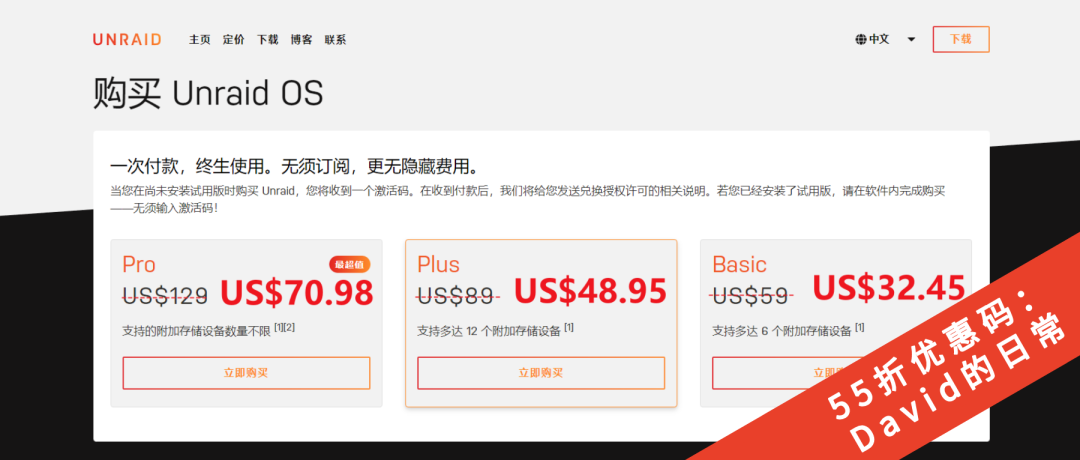Expand the language dropdown arrow
Screen dimensions: 1080x460
click(x=911, y=40)
